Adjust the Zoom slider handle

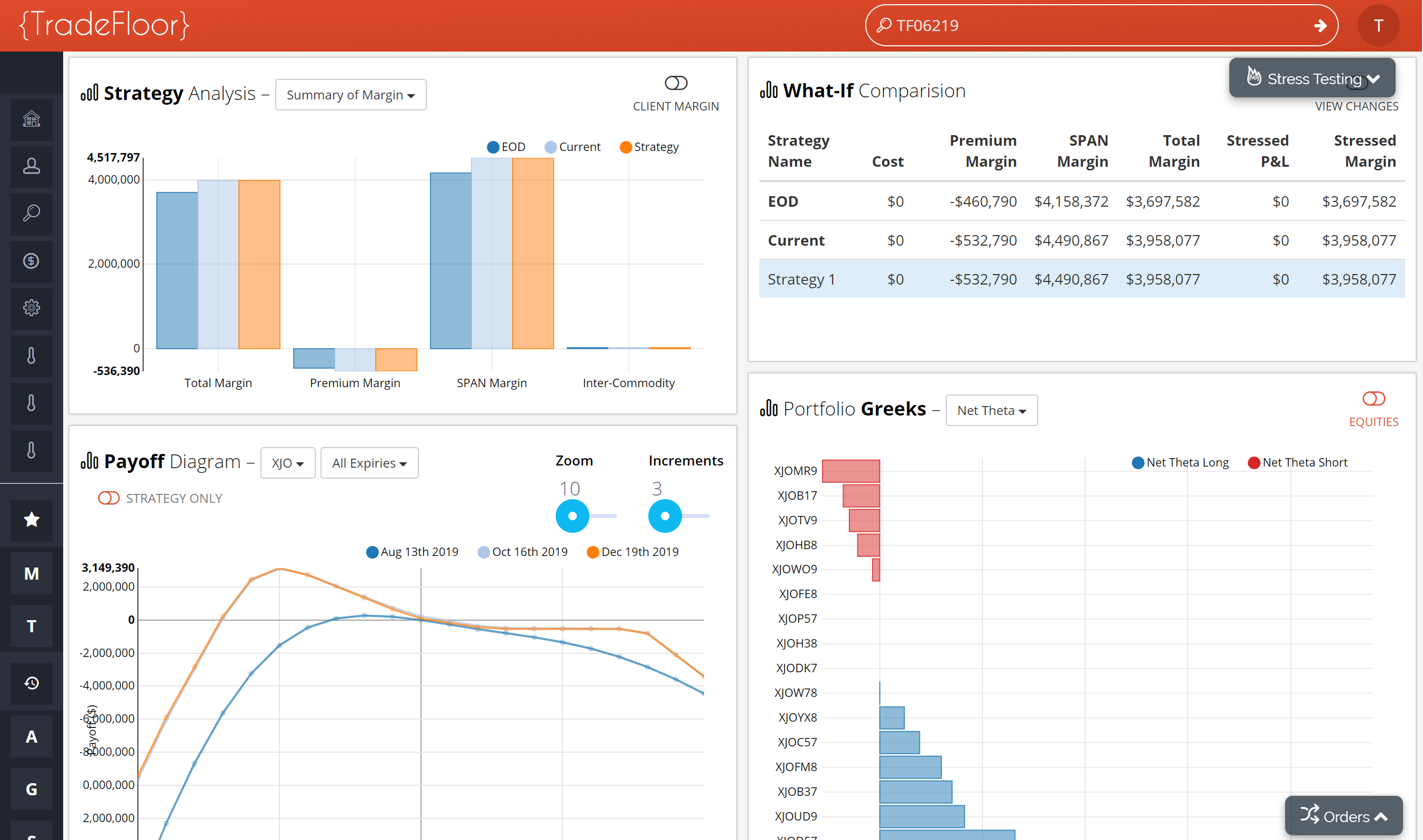(573, 515)
